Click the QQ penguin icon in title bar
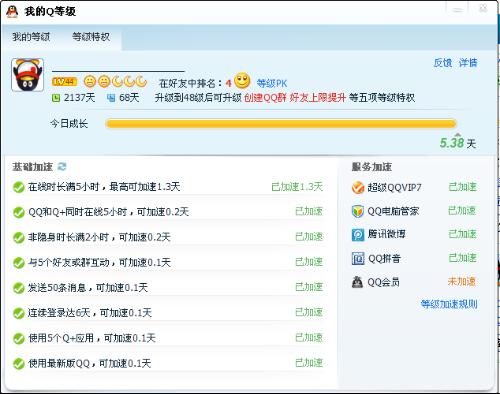Image resolution: width=500 pixels, height=394 pixels. 13,12
